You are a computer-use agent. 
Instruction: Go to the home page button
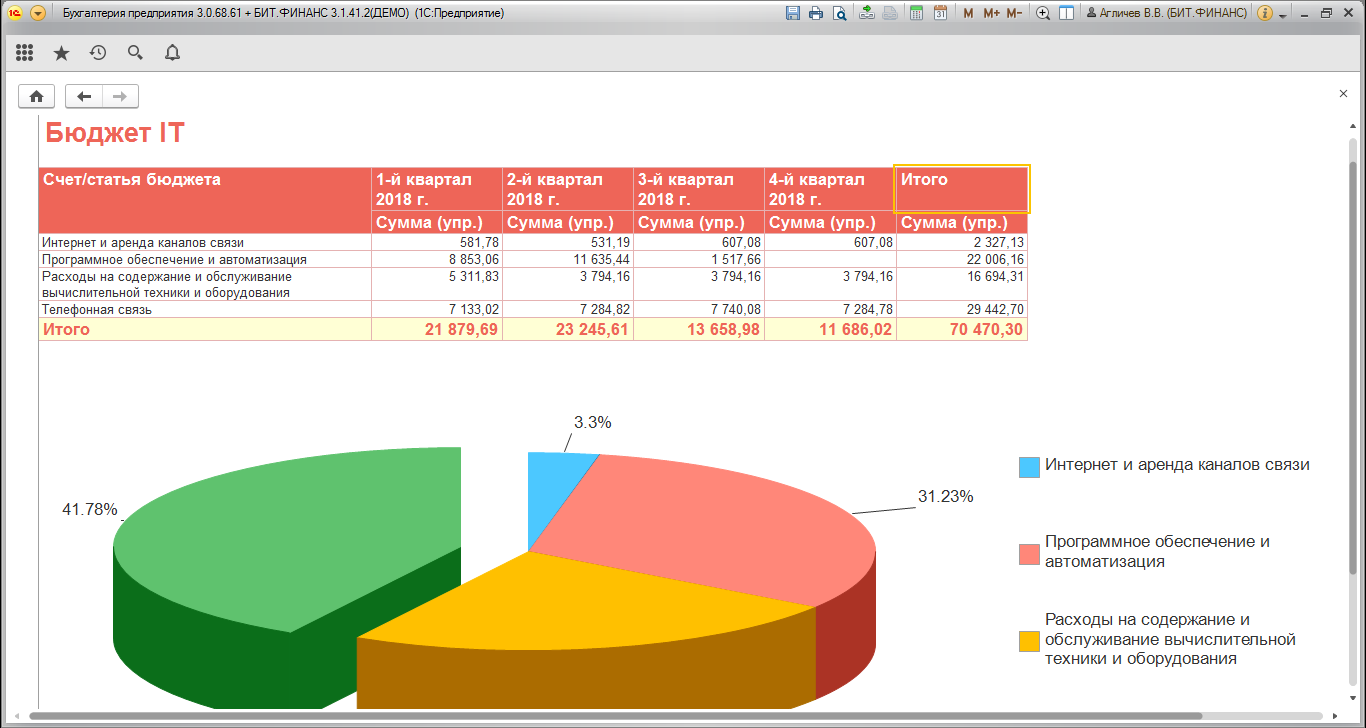pyautogui.click(x=37, y=96)
